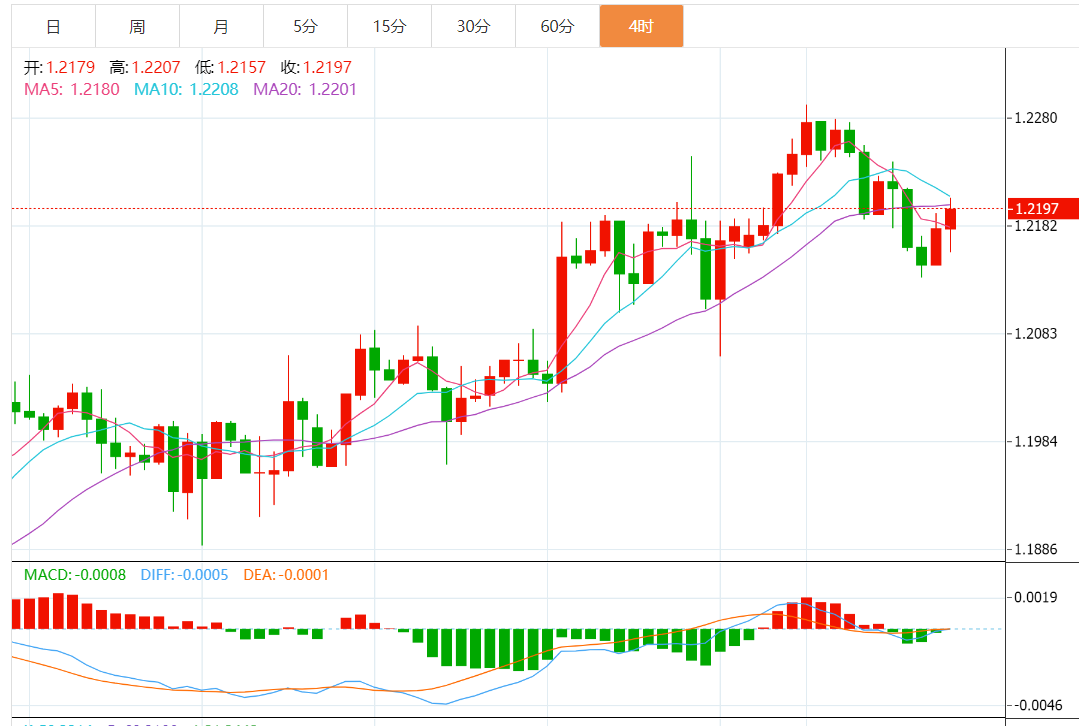Select the 15分 timeframe tab
Viewport: 1079px width, 726px height.
point(389,26)
